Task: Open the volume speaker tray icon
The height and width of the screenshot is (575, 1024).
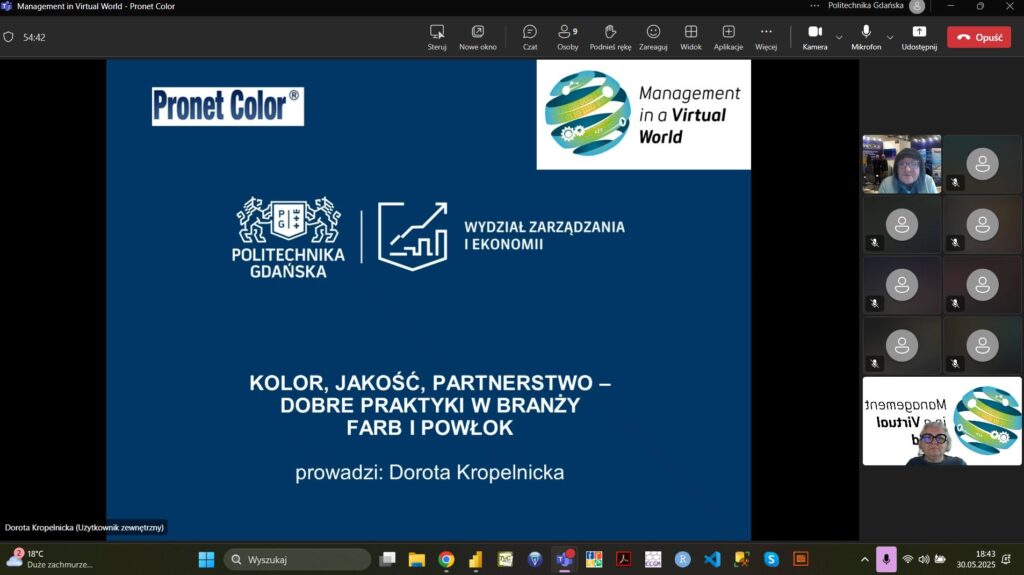Action: click(x=923, y=559)
